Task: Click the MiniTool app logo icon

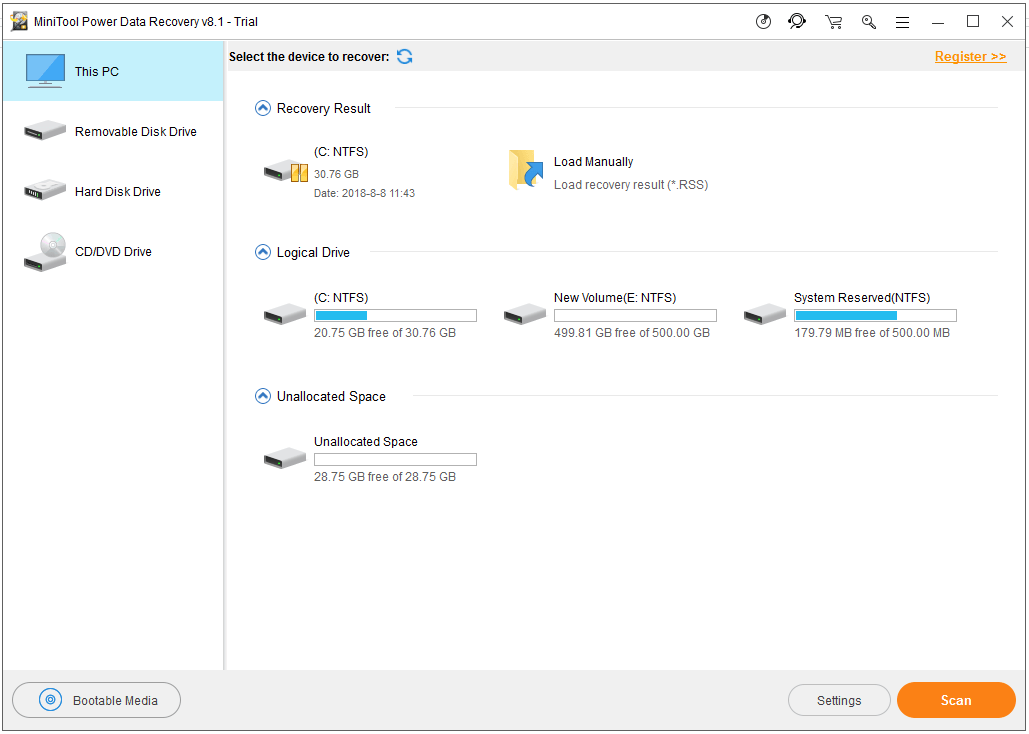Action: (19, 22)
